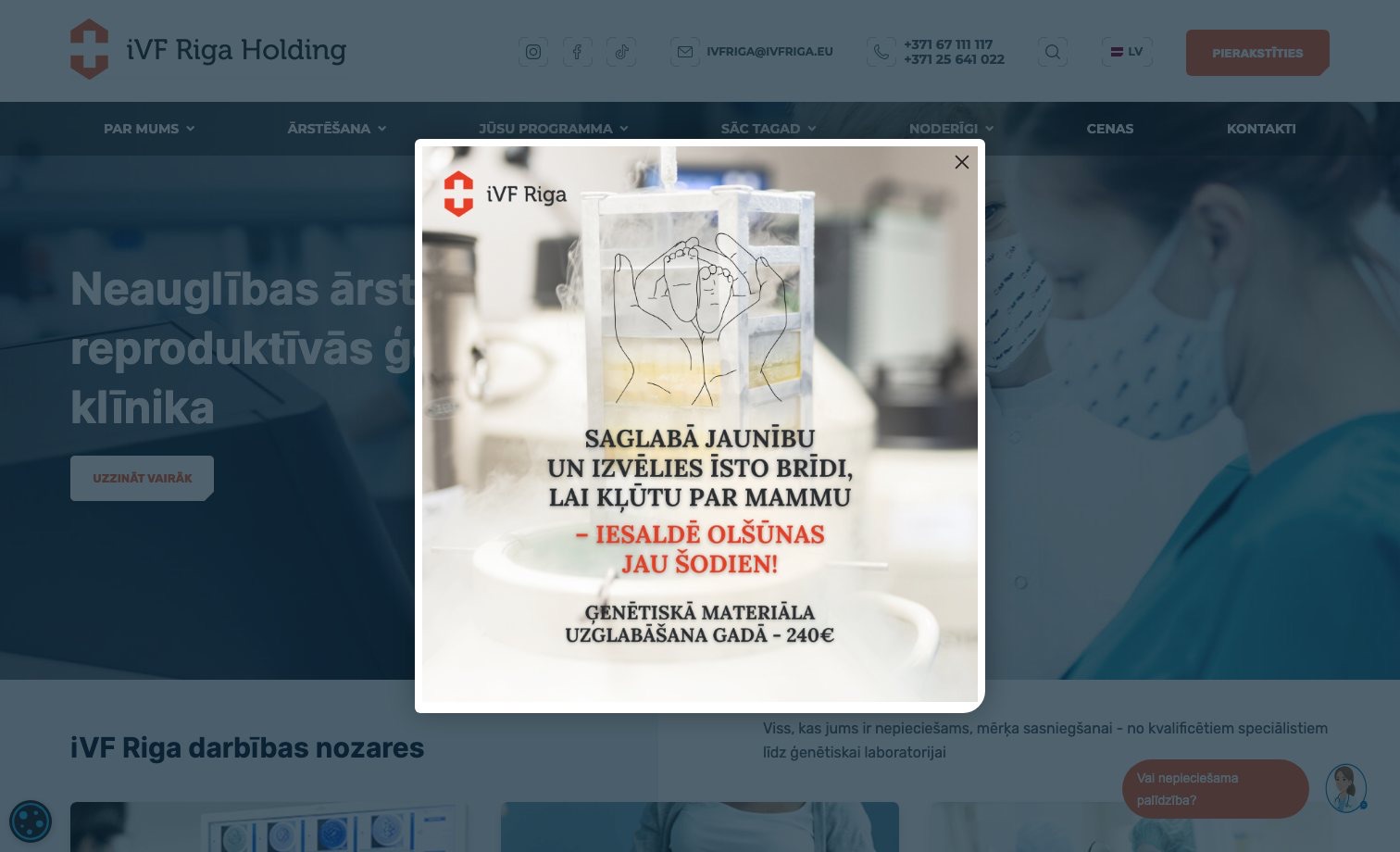
Task: Open the site search magnifier icon
Action: click(x=1052, y=52)
